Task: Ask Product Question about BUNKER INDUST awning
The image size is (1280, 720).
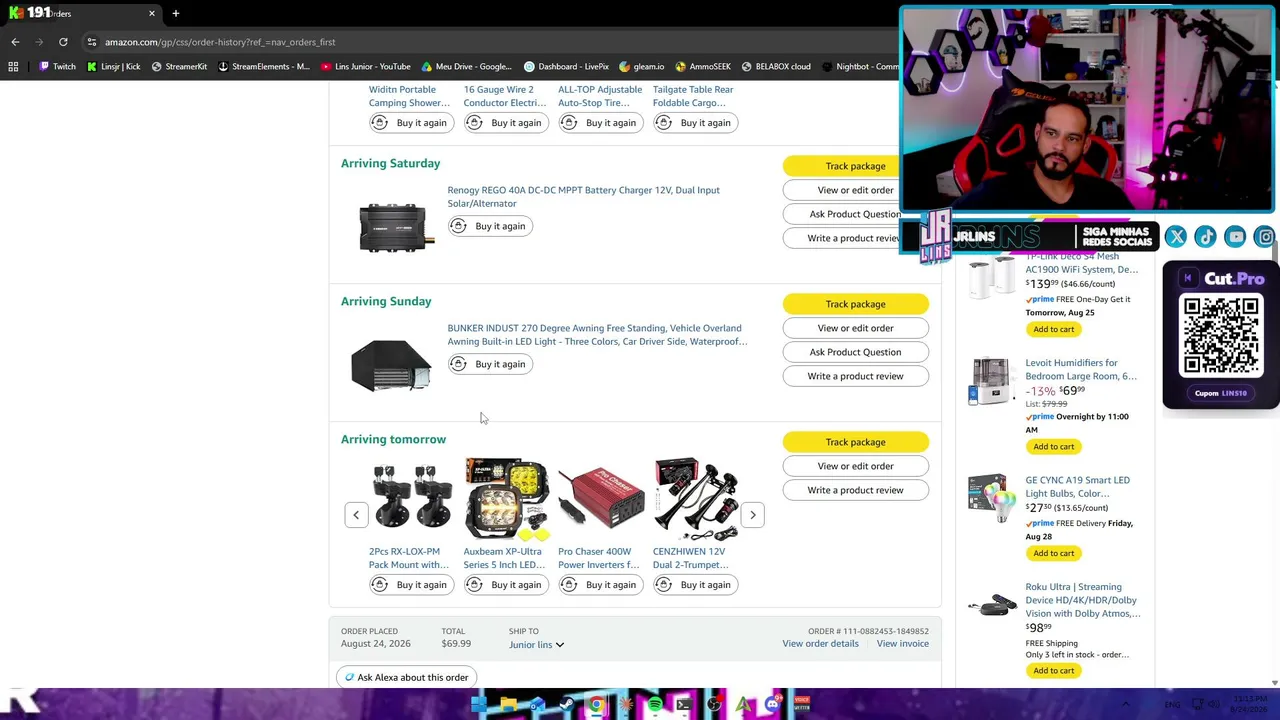Action: (855, 352)
